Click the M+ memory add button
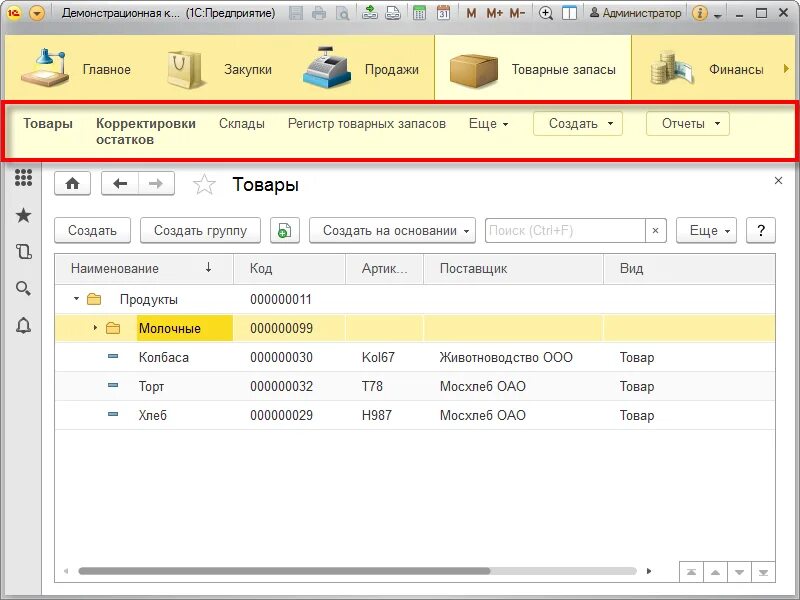The image size is (800, 600). coord(494,13)
